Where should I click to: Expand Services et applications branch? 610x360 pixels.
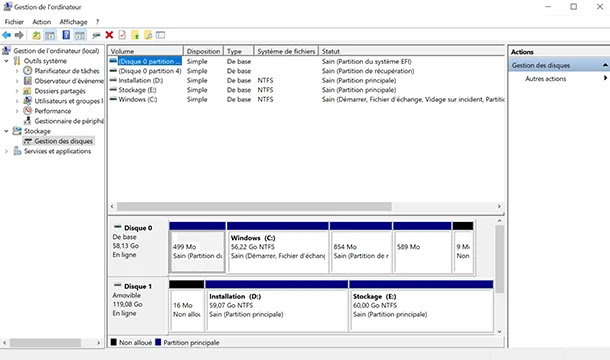point(6,151)
